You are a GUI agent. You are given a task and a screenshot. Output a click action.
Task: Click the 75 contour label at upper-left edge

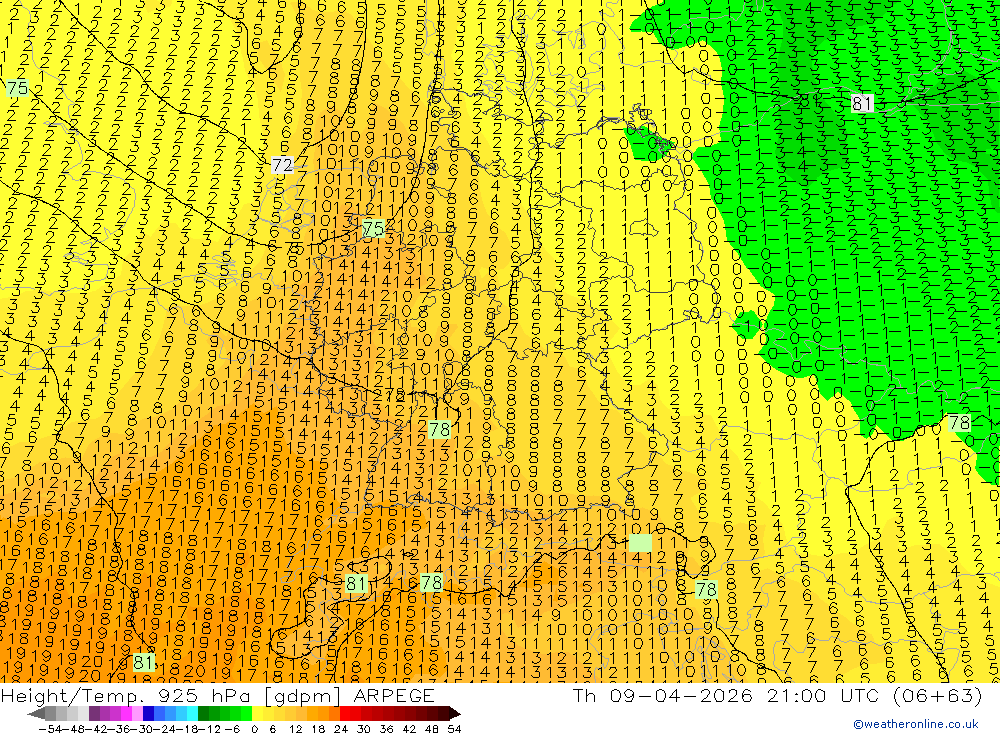17,88
